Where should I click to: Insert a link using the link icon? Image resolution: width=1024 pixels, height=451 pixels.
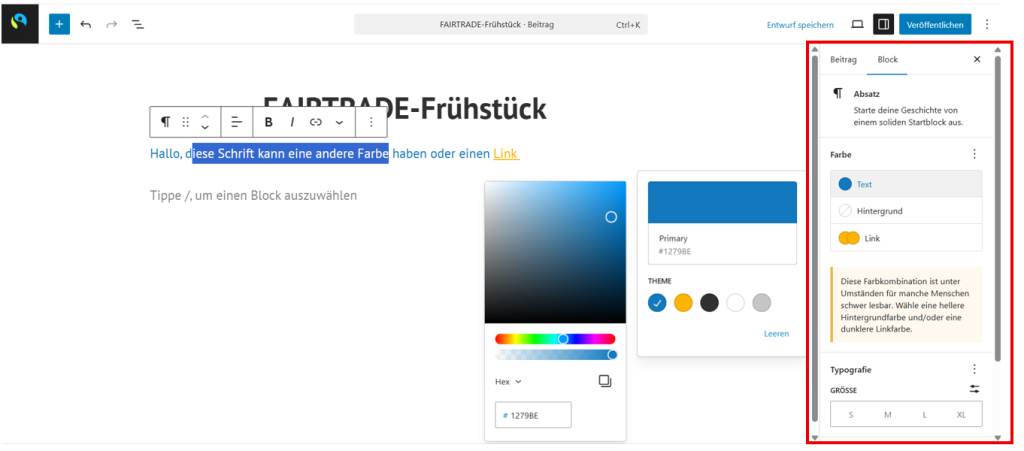point(316,122)
